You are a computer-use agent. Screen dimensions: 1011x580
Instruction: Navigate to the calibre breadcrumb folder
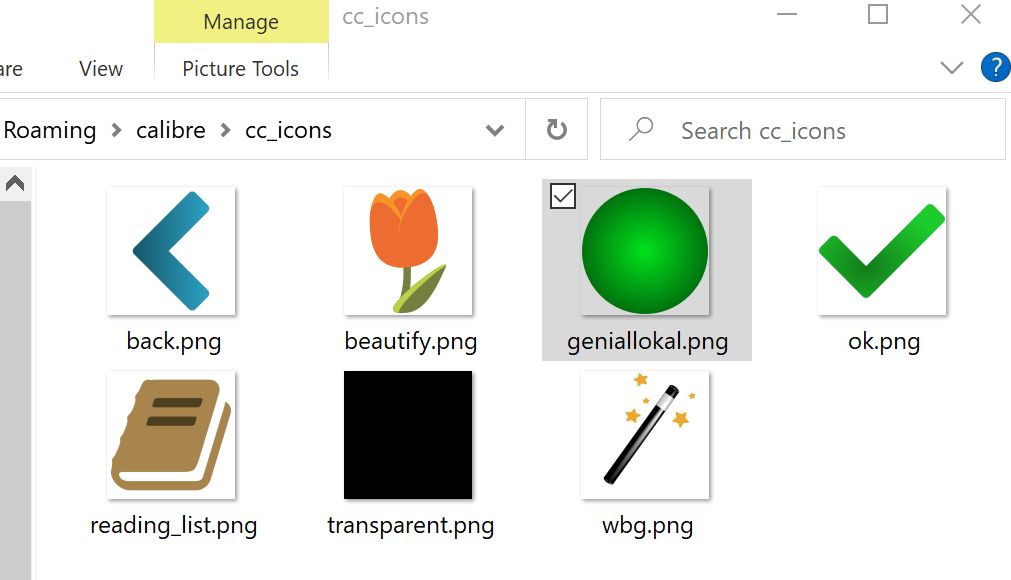click(x=171, y=130)
